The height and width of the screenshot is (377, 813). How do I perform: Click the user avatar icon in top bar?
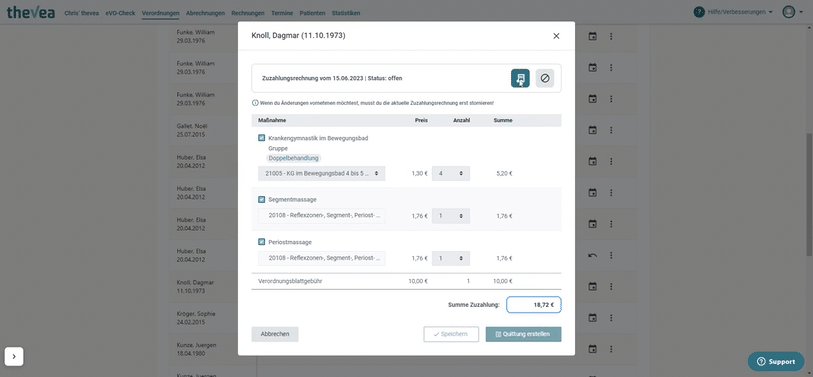pos(789,12)
